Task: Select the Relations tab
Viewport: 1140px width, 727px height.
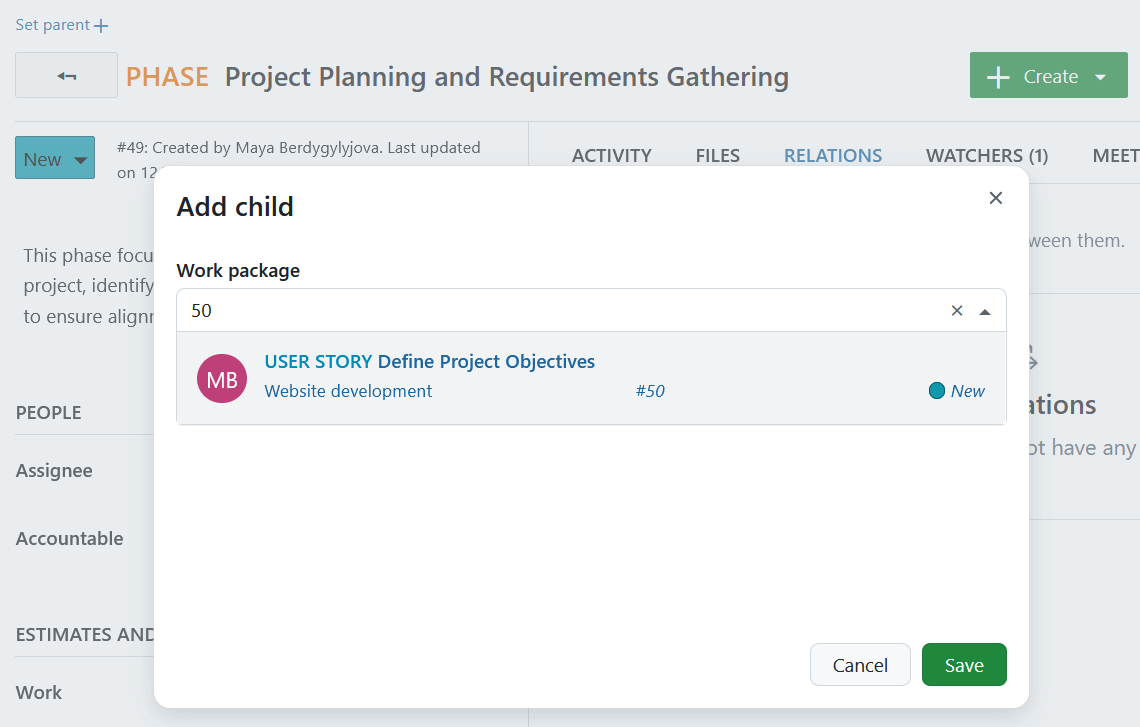Action: click(x=832, y=155)
